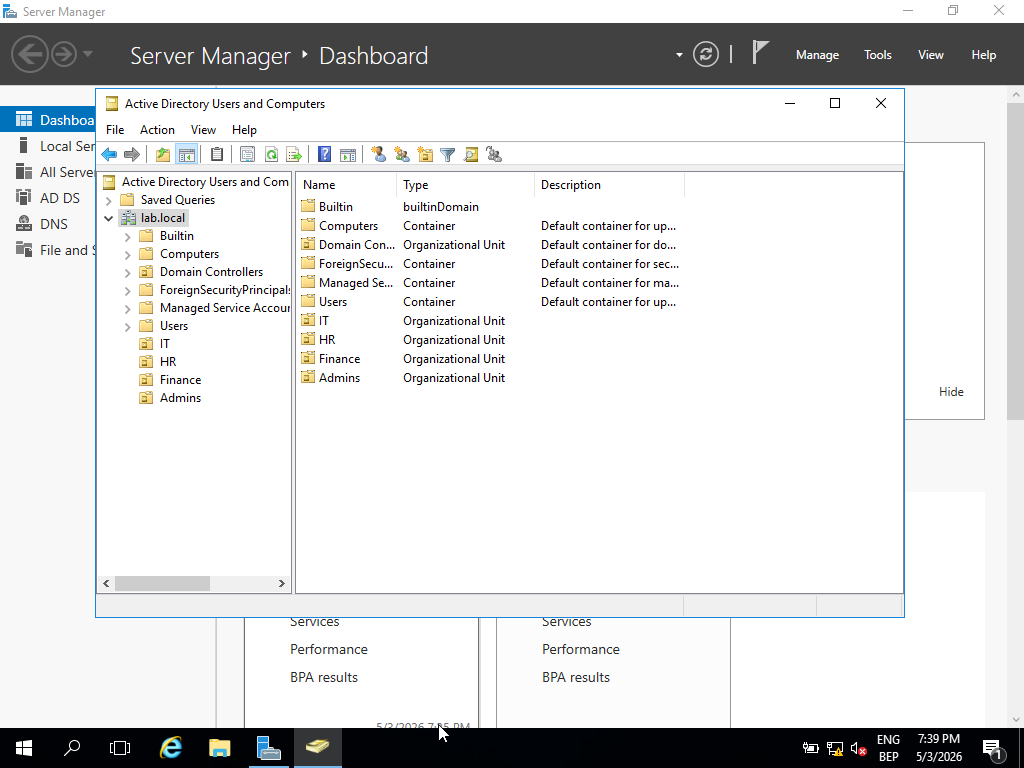Screen dimensions: 1024x768
Task: Click the Up One Level folder icon
Action: [x=163, y=155]
